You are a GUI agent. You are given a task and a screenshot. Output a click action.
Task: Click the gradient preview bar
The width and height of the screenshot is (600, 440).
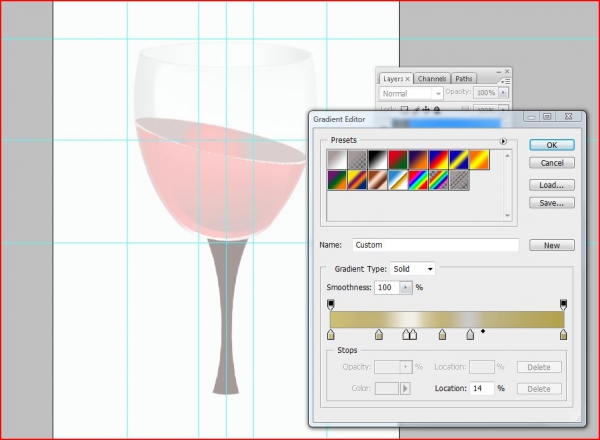447,319
